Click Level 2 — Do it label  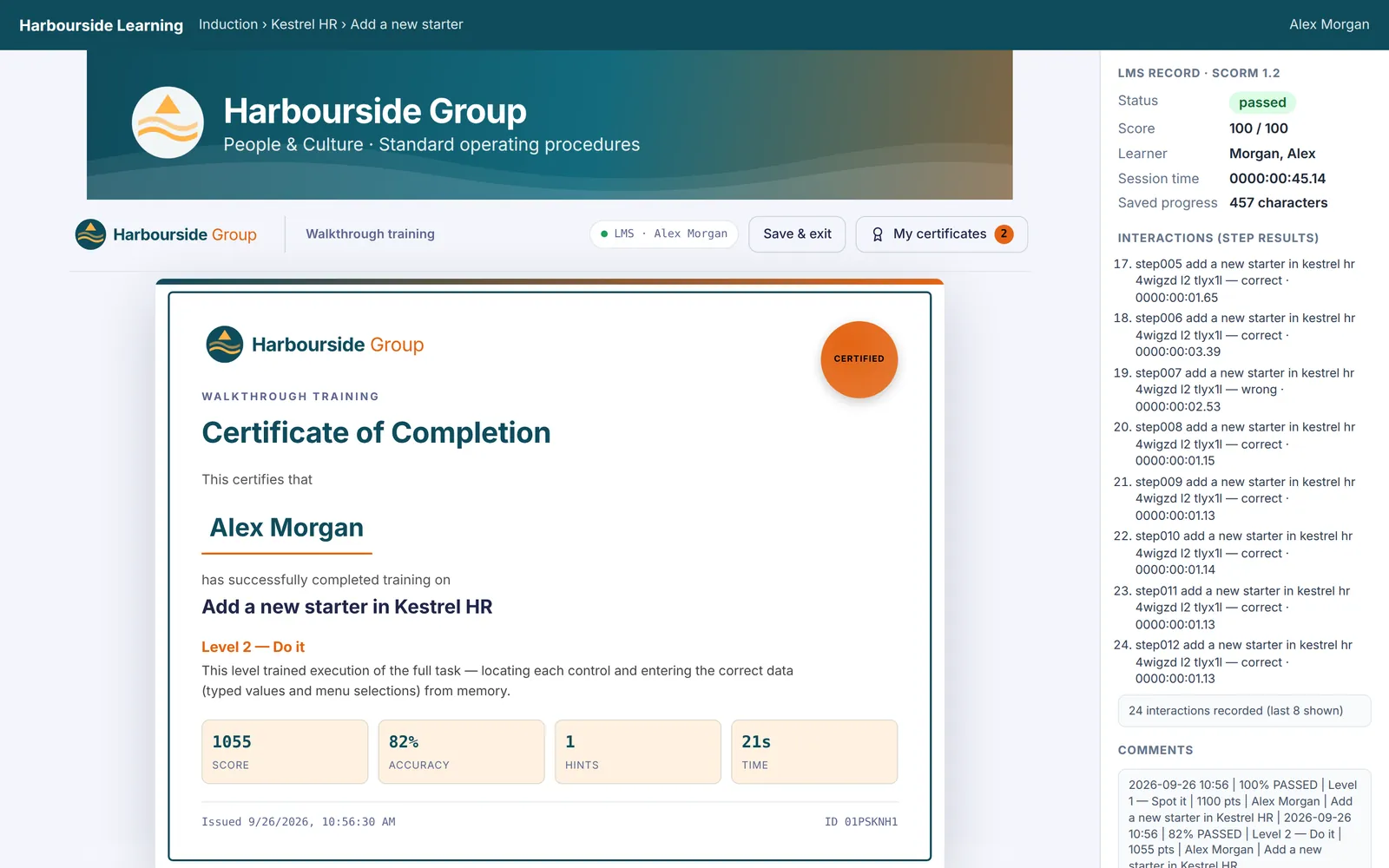point(253,647)
